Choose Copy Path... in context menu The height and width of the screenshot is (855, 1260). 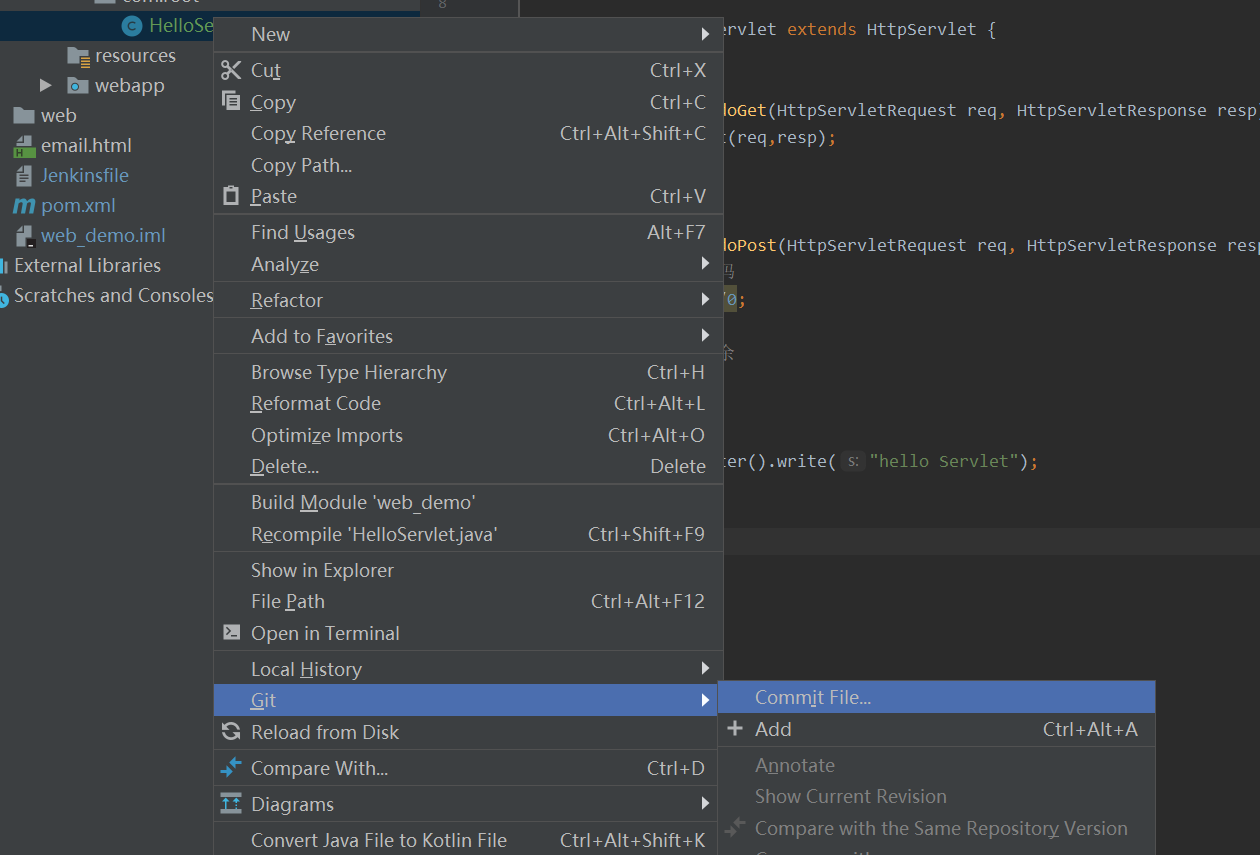pyautogui.click(x=468, y=165)
